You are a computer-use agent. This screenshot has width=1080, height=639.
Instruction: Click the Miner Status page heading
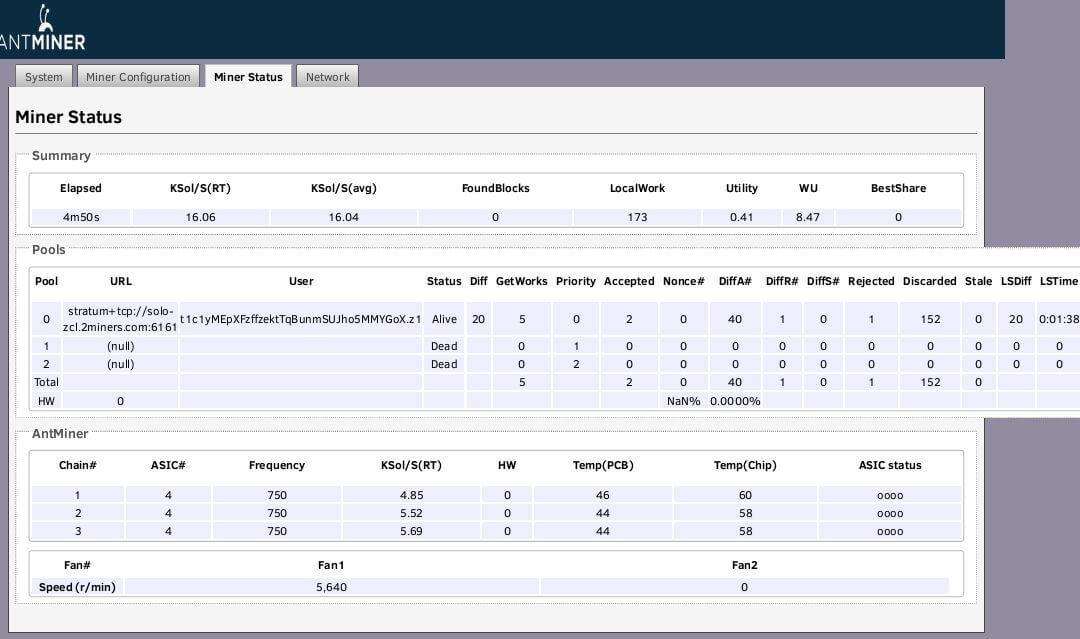[x=68, y=117]
